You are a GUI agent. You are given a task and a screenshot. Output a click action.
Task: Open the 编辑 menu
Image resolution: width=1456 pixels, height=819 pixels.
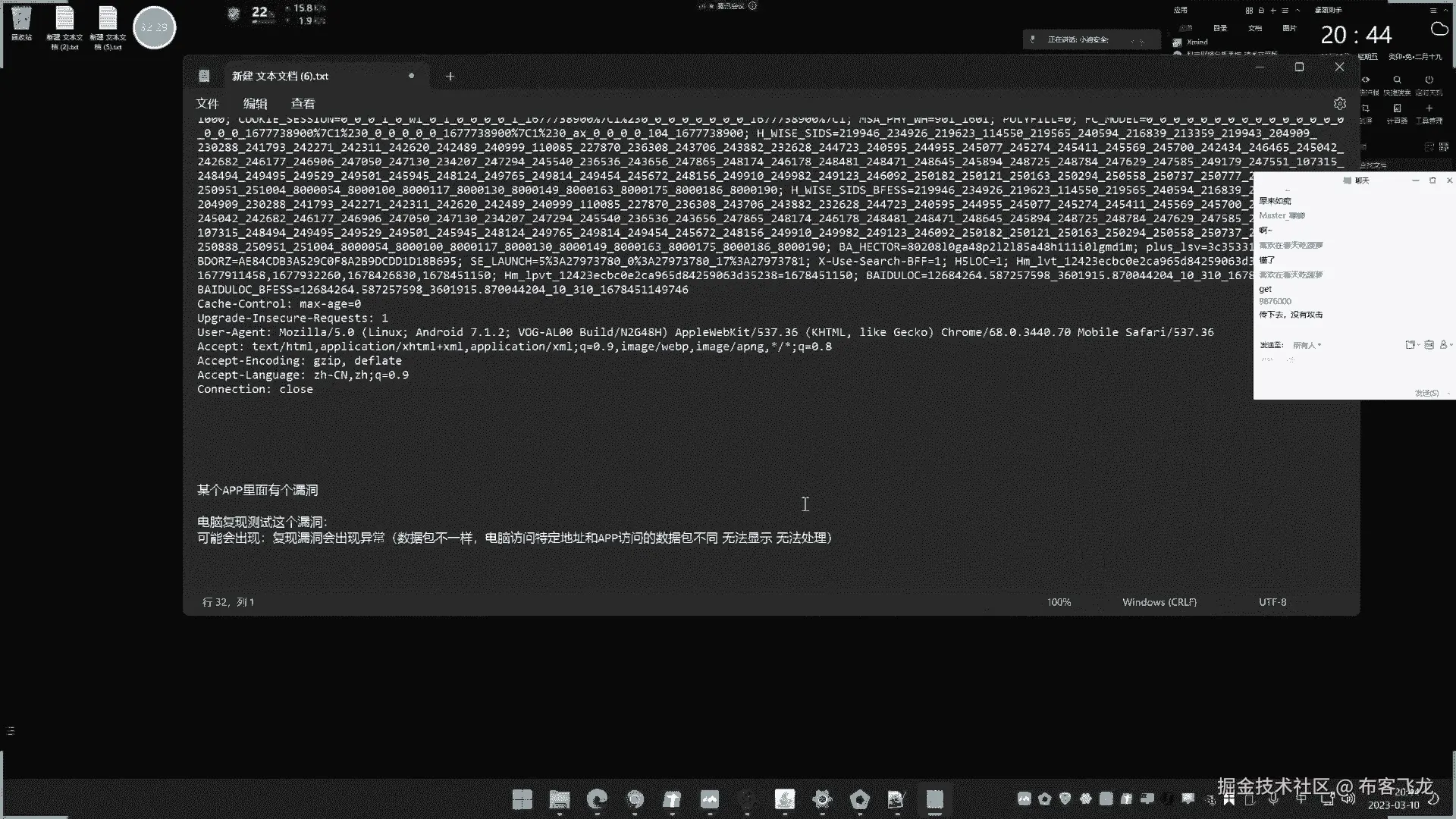255,103
